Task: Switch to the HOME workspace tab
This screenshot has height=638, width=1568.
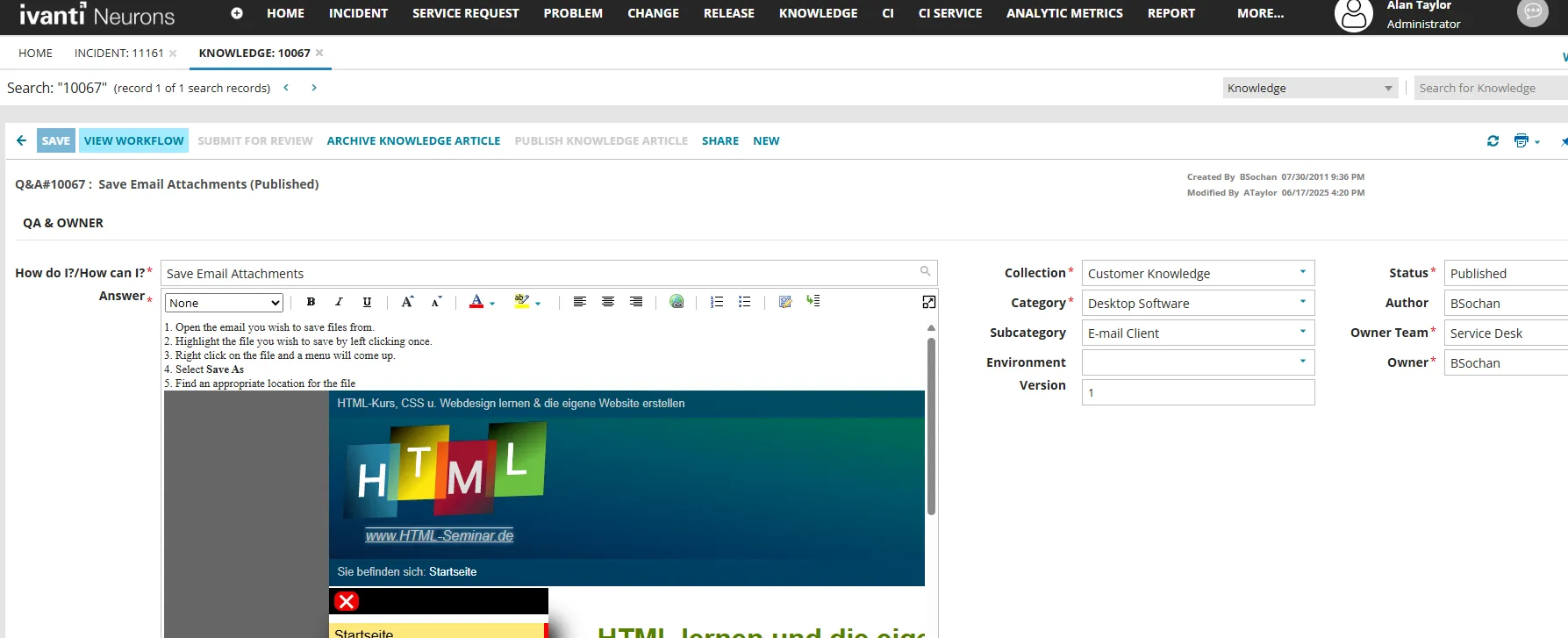Action: [x=35, y=54]
